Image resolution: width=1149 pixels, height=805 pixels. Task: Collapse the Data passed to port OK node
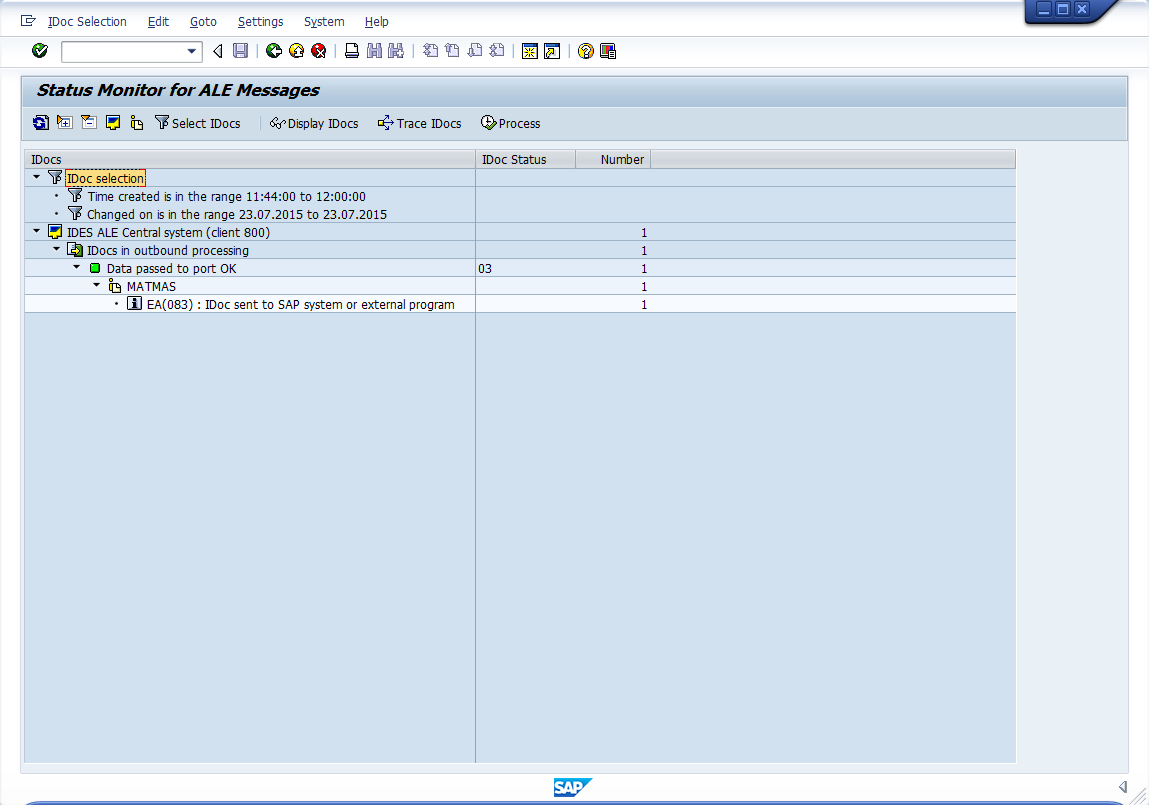[77, 268]
